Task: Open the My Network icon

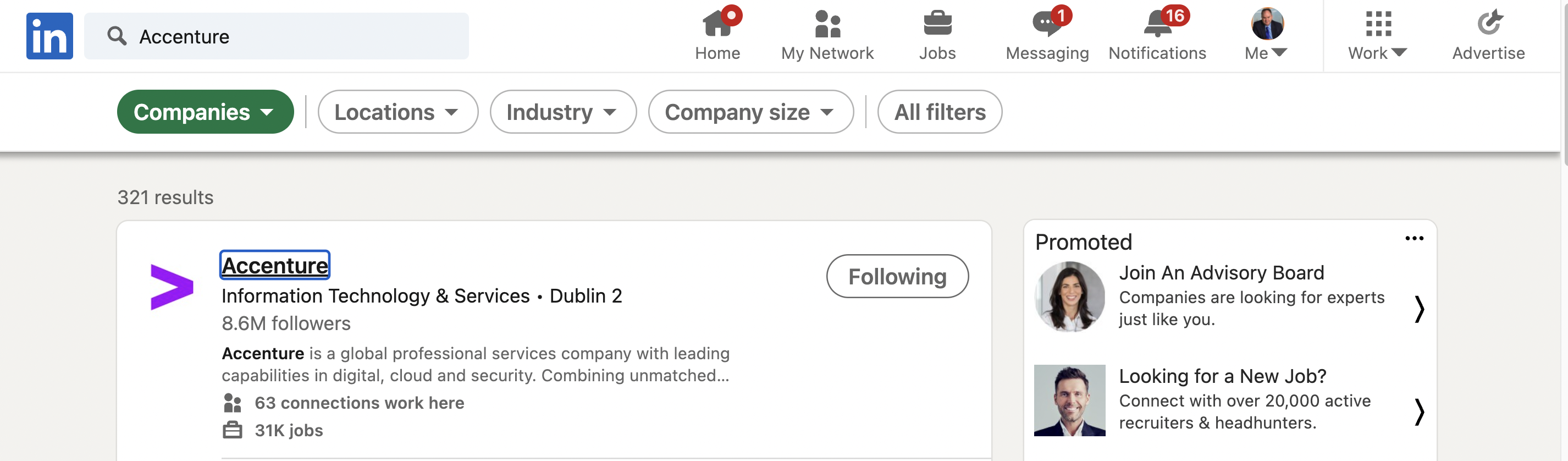Action: [827, 24]
